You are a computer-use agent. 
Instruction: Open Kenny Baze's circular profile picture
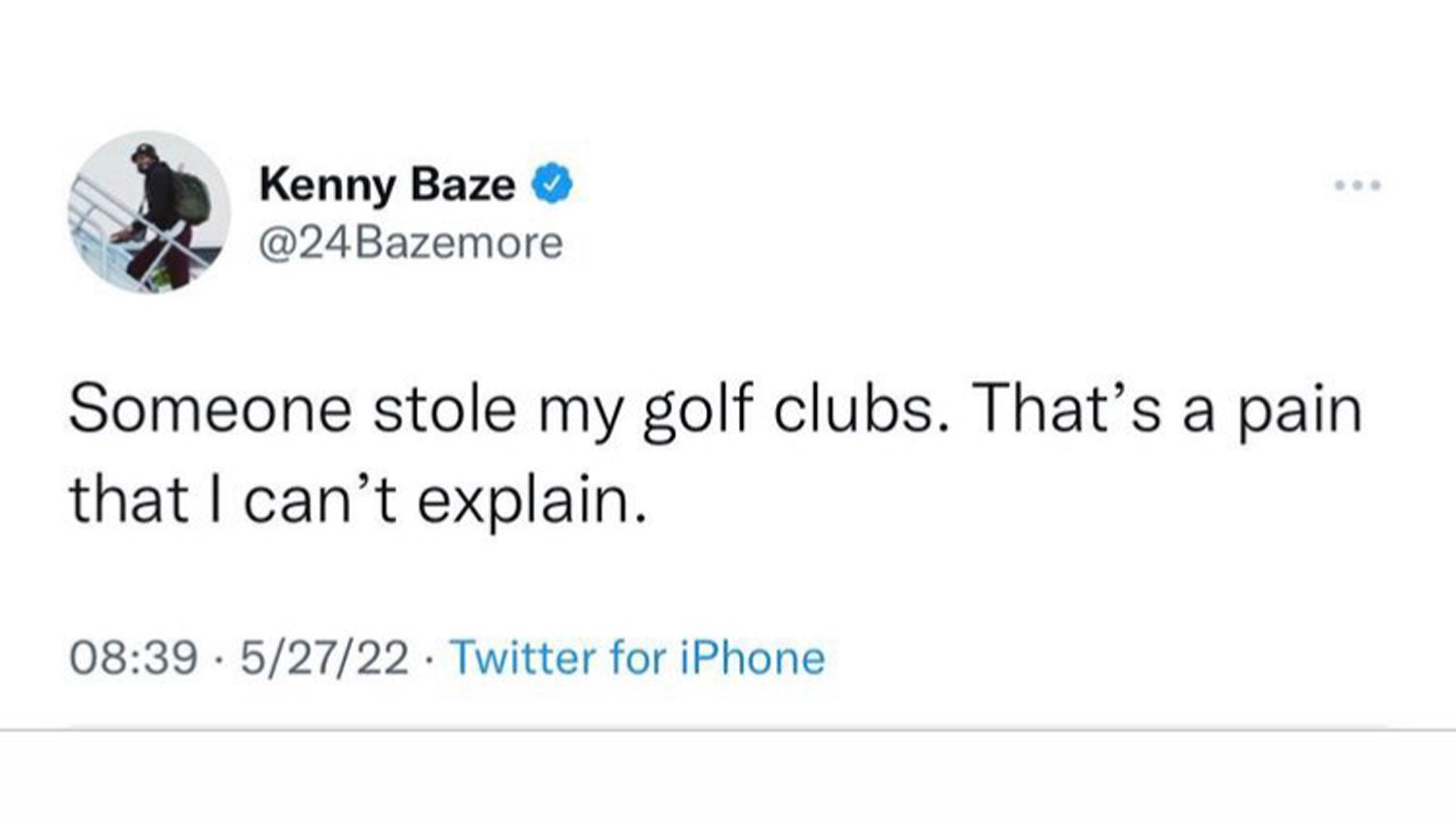(x=149, y=213)
